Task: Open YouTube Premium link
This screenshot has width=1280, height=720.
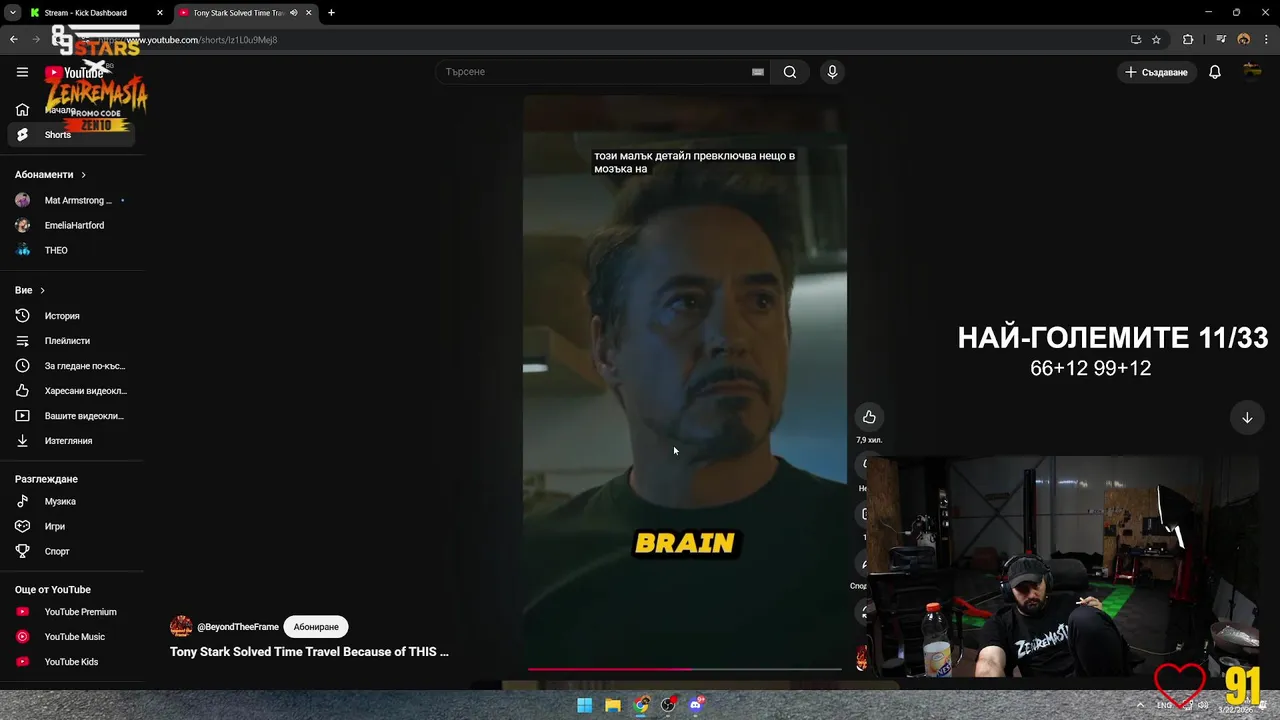Action: (71, 612)
